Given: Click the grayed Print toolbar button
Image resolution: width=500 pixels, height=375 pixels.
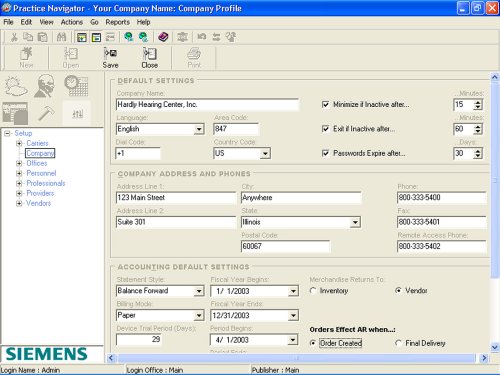Looking at the screenshot, I should point(194,58).
